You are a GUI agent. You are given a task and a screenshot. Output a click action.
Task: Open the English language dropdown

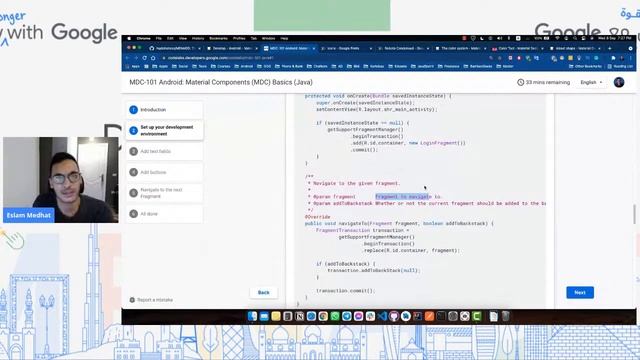coord(591,82)
